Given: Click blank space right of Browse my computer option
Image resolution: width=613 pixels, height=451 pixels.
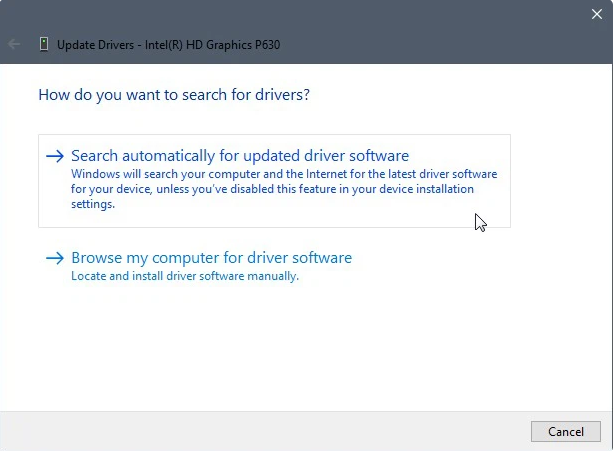Looking at the screenshot, I should (450, 265).
